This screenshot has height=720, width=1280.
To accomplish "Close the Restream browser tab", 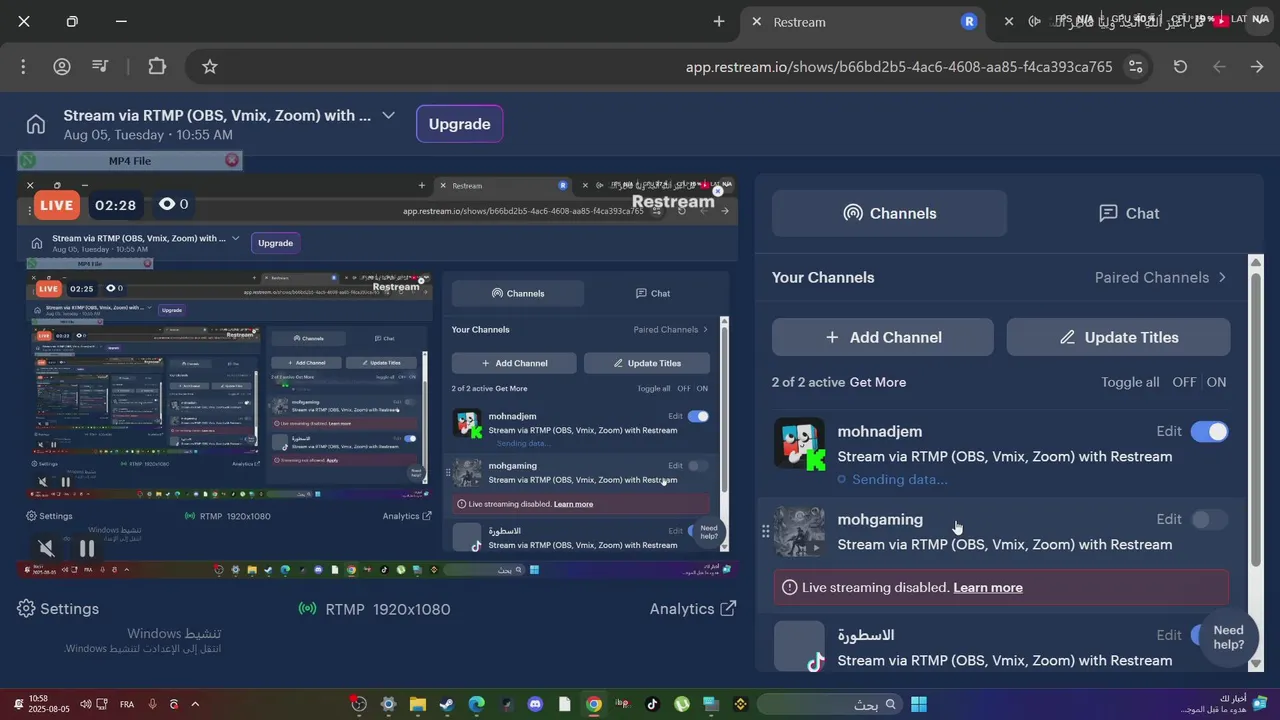I will pyautogui.click(x=756, y=21).
